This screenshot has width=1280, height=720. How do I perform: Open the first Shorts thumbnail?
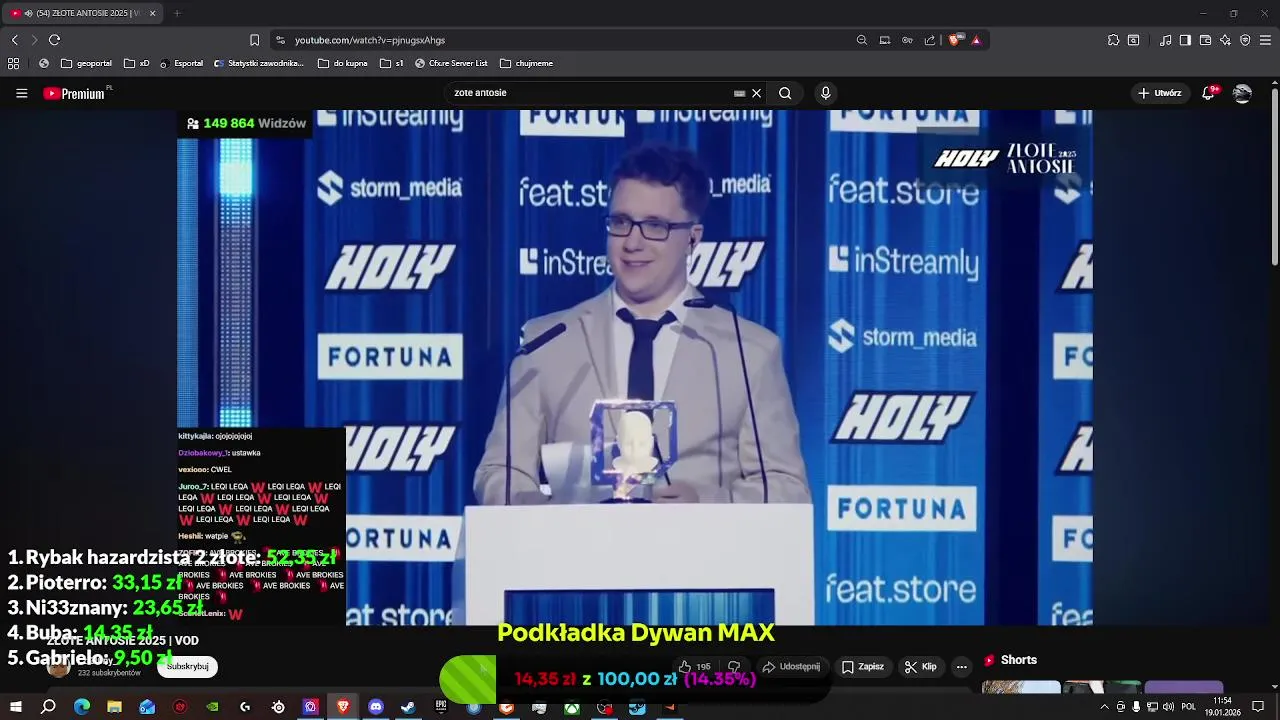(x=1021, y=687)
